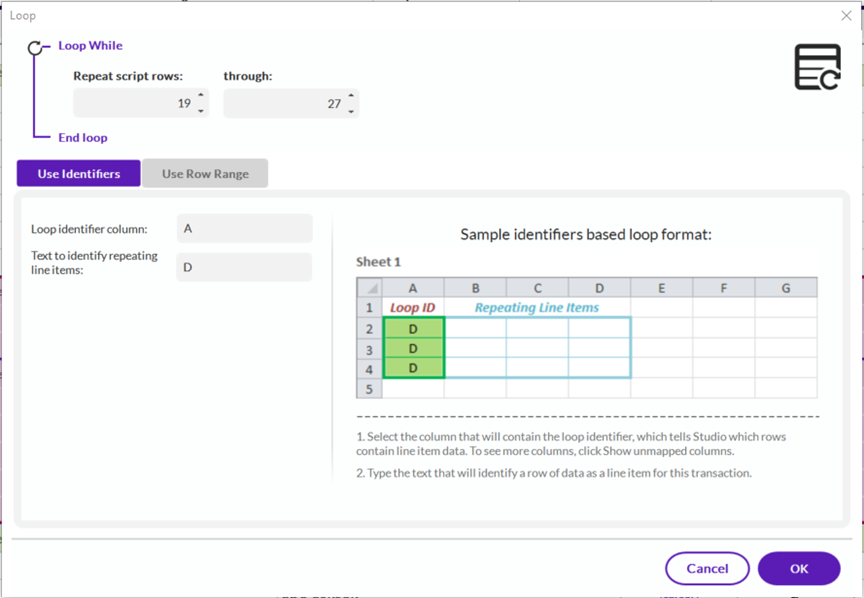Click the green D cell in sample row 3
Image resolution: width=864 pixels, height=598 pixels.
point(413,348)
